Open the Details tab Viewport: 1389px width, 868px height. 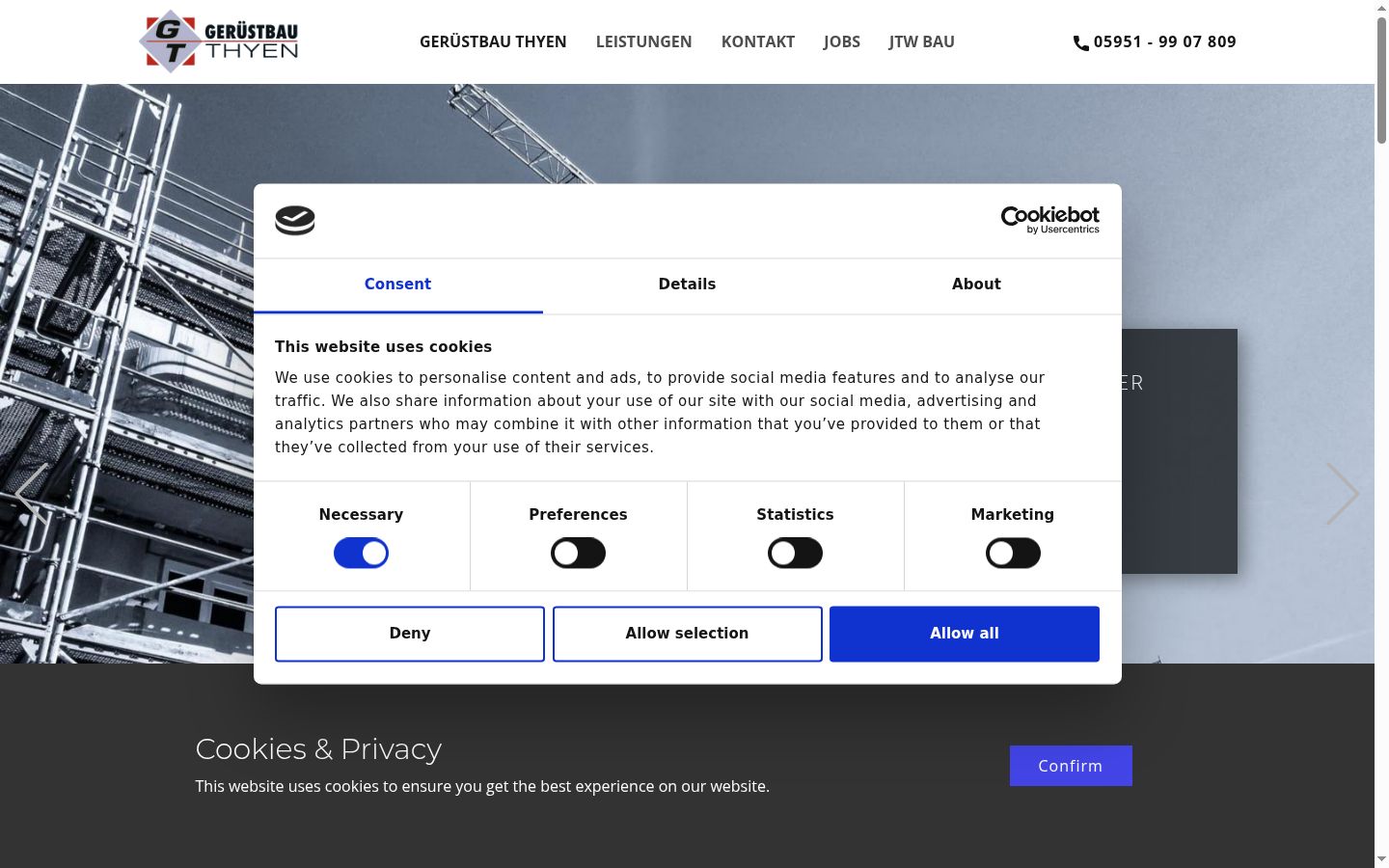(687, 285)
